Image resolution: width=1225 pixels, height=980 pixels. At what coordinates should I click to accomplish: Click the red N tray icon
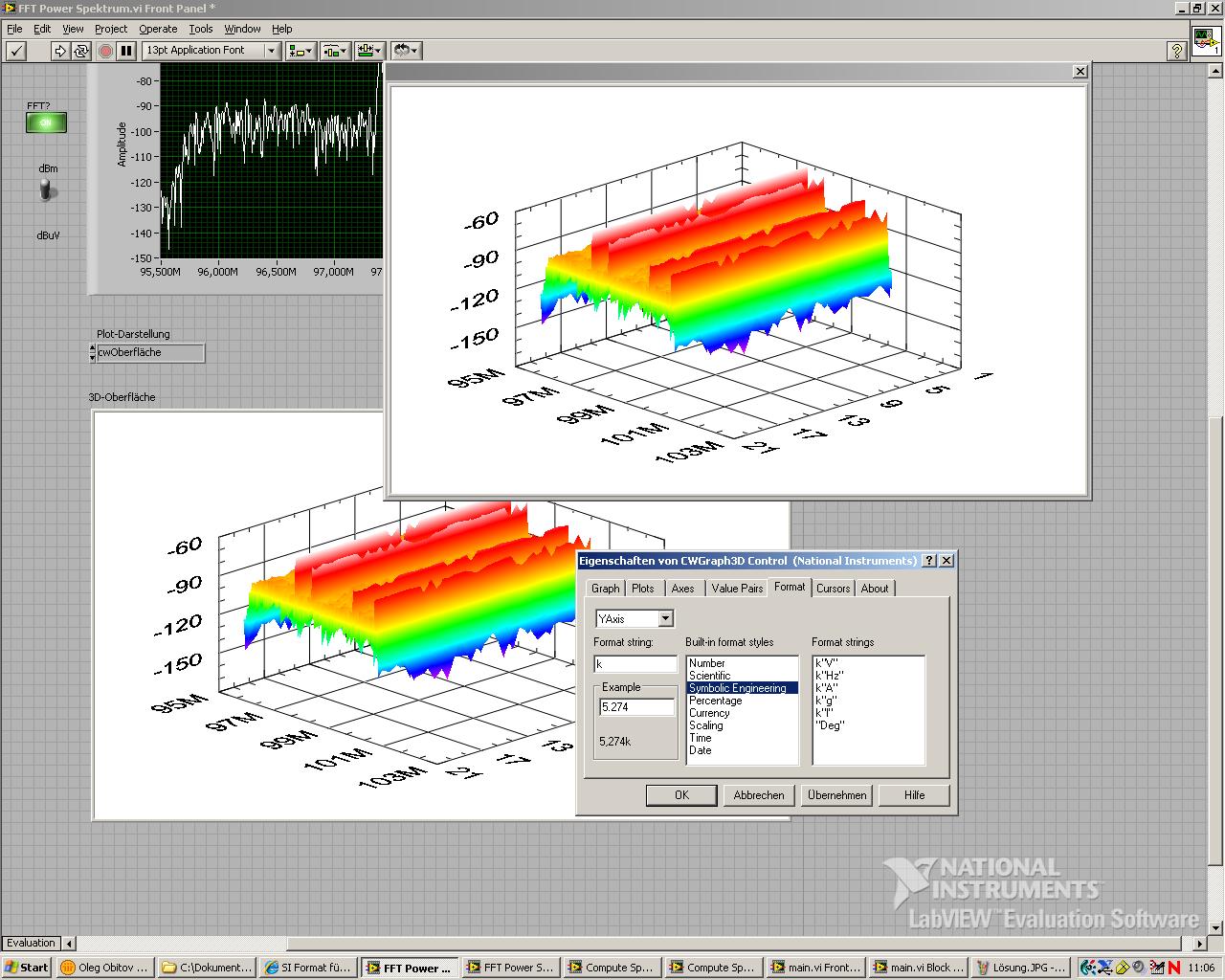[x=1173, y=968]
